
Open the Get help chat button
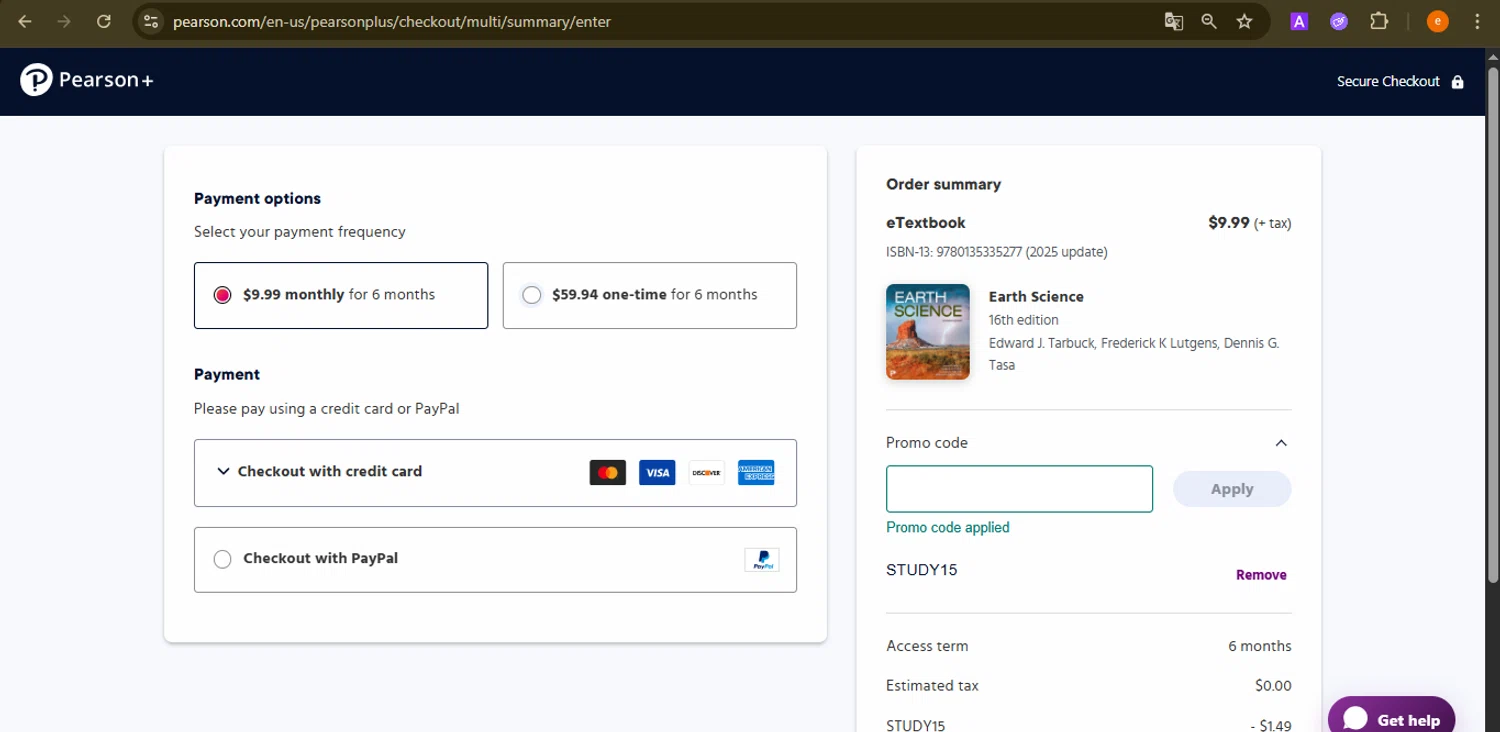pos(1391,716)
